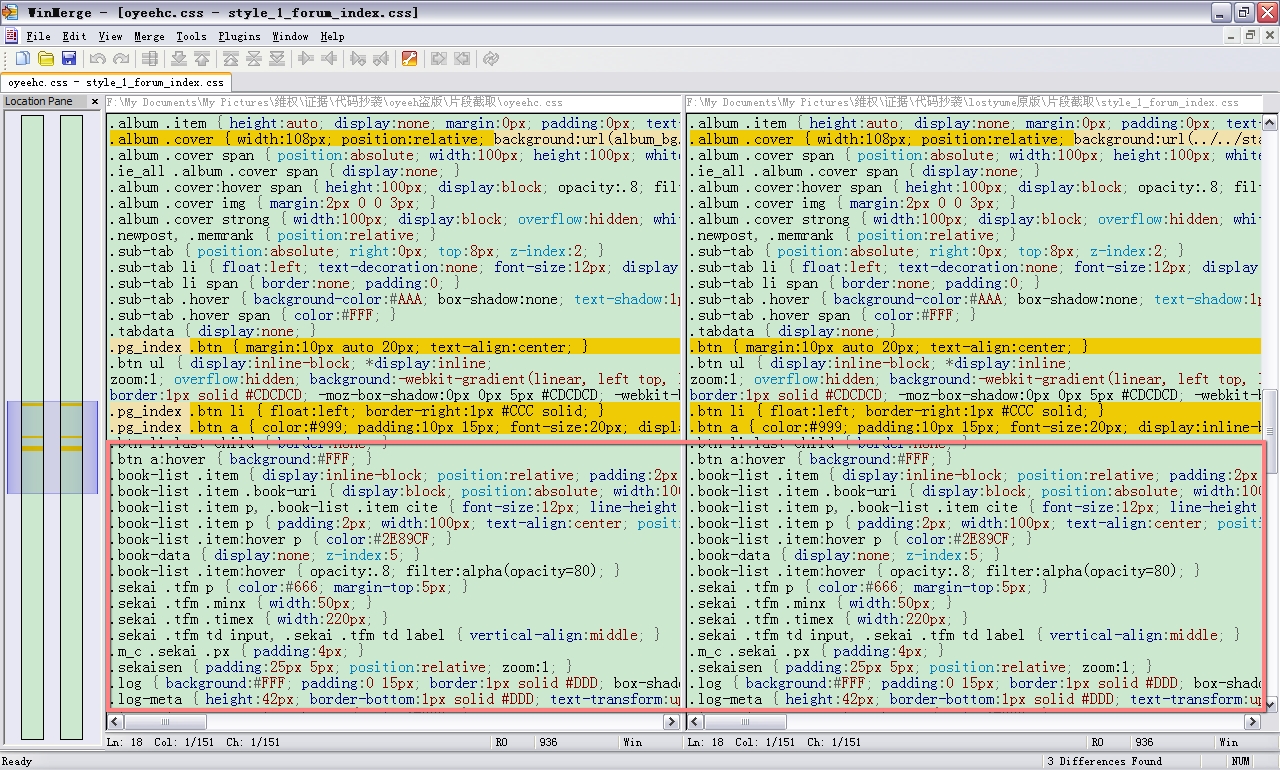Screen dimensions: 1280x770
Task: Open the Plugins menu
Action: (x=240, y=36)
